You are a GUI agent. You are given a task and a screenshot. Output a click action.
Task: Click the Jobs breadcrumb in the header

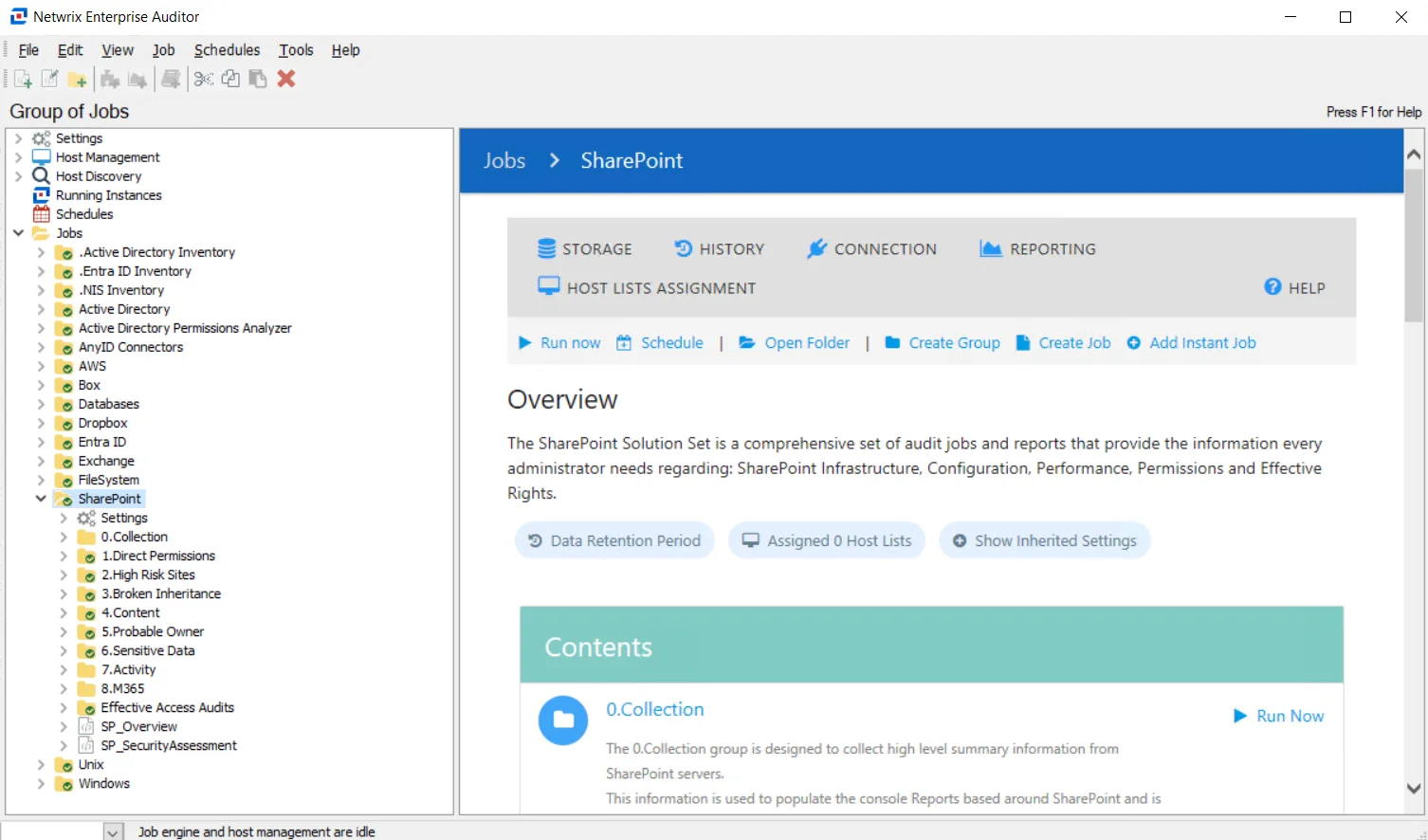pos(504,160)
